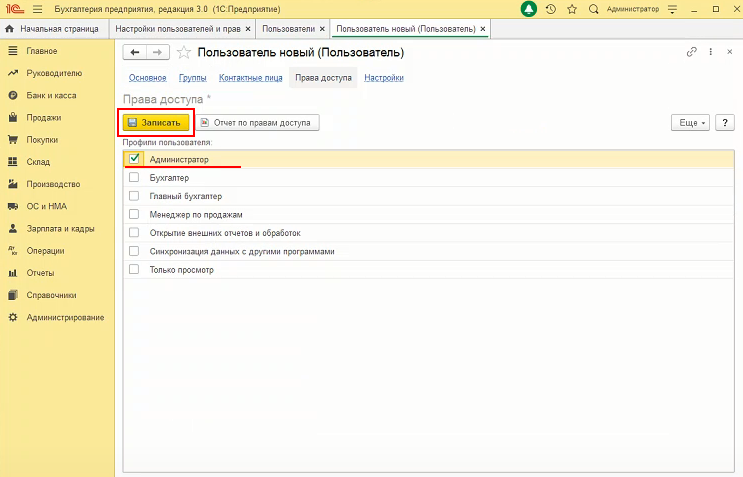Click the Администратор user name in header

pos(633,9)
